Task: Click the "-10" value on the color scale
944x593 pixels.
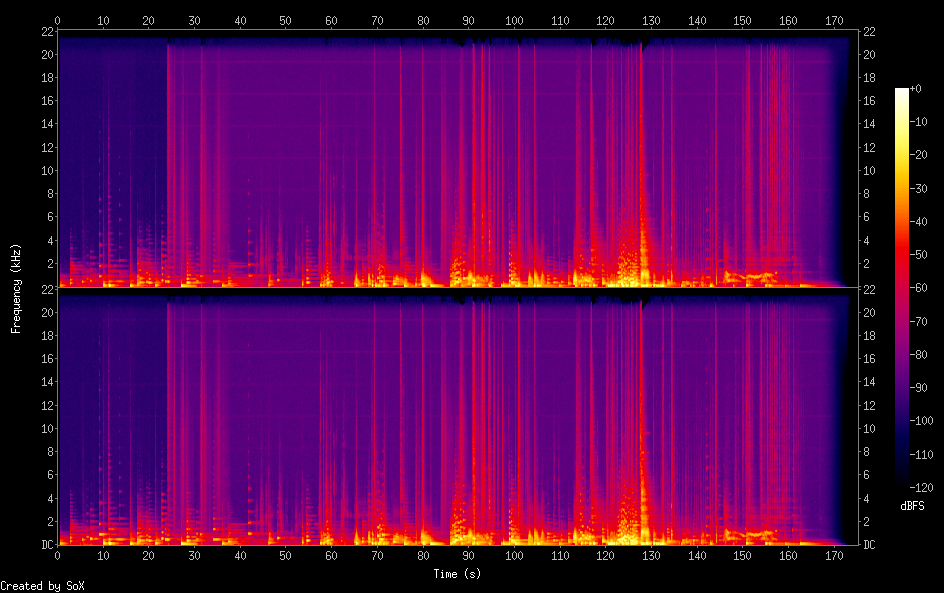Action: [919, 122]
